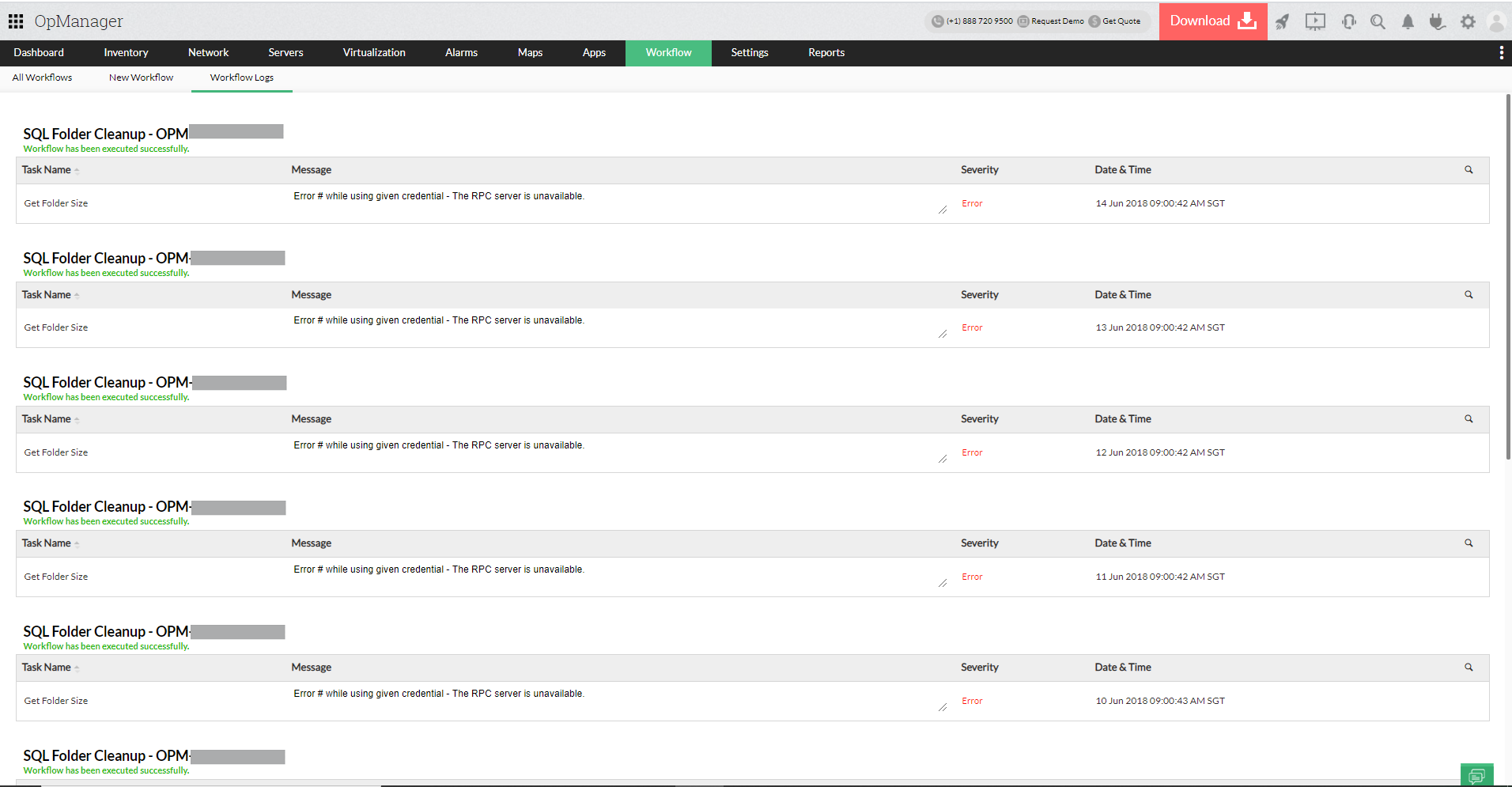Search the log table dated 10 Jun 2018
This screenshot has width=1512, height=787.
pos(1469,668)
